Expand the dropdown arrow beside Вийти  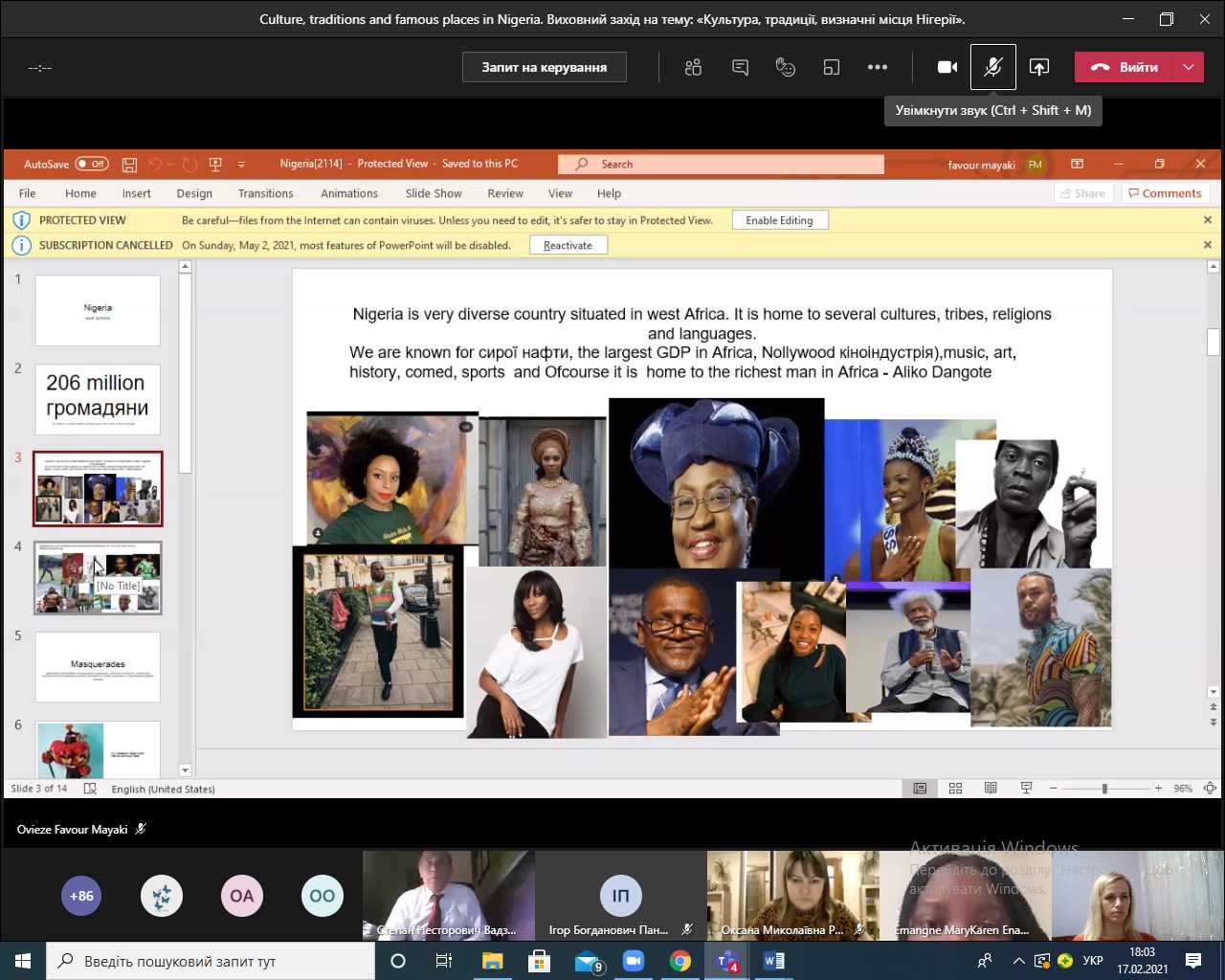1189,67
